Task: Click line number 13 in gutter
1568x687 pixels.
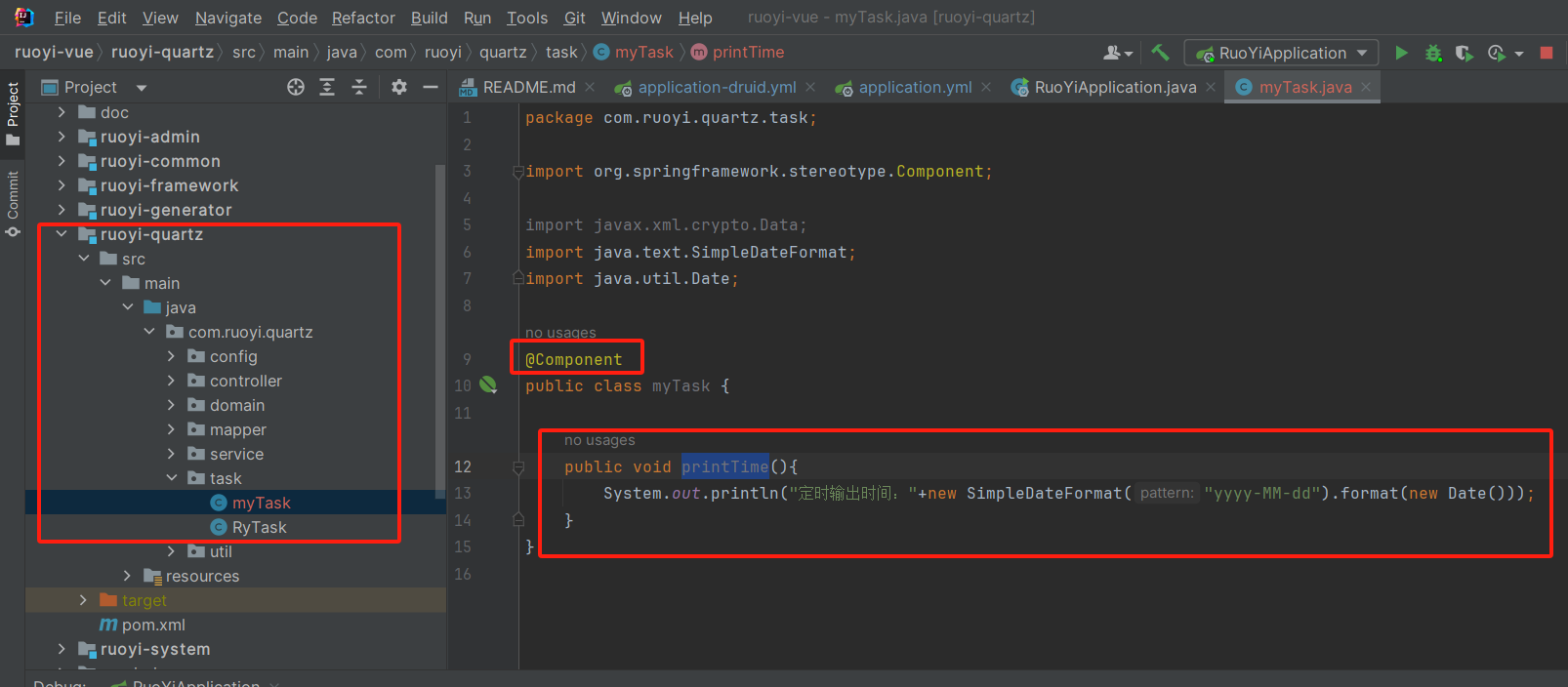Action: (463, 494)
